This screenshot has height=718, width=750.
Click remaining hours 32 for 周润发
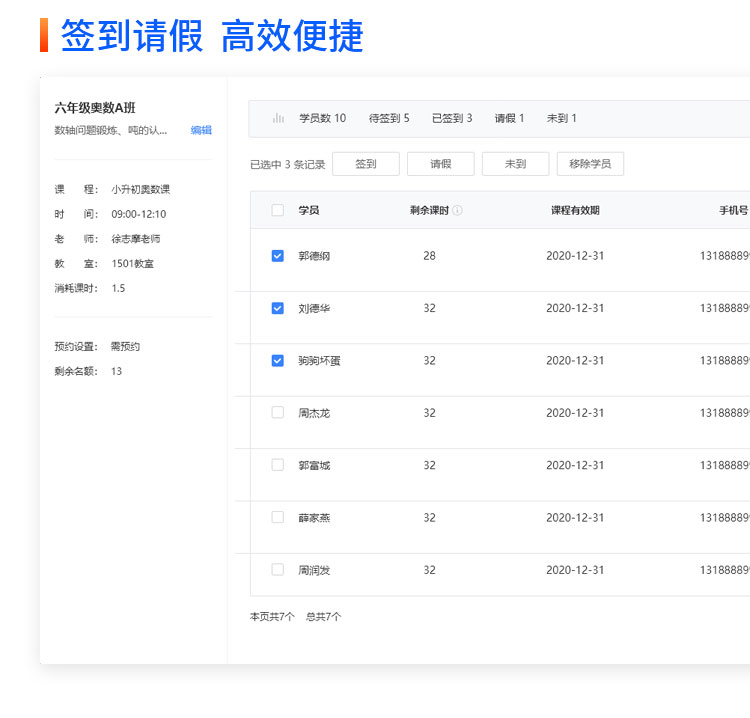[430, 570]
